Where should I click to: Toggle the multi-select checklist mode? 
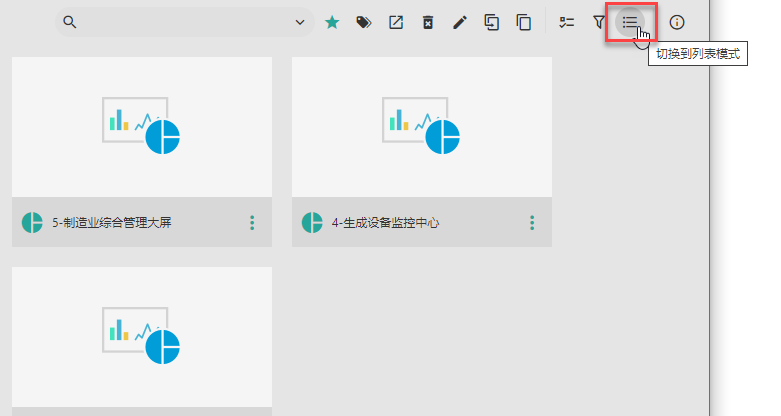567,22
